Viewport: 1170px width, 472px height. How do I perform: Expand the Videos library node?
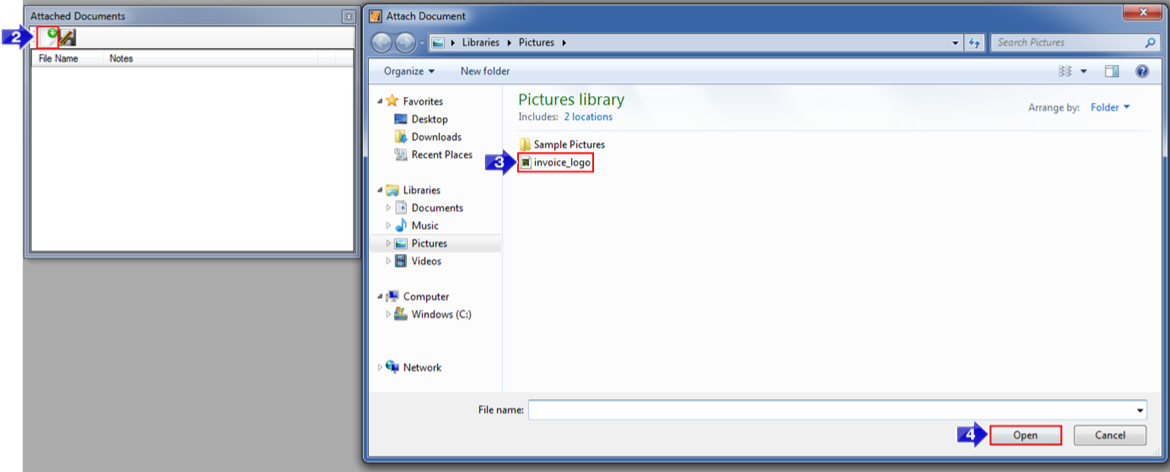389,261
